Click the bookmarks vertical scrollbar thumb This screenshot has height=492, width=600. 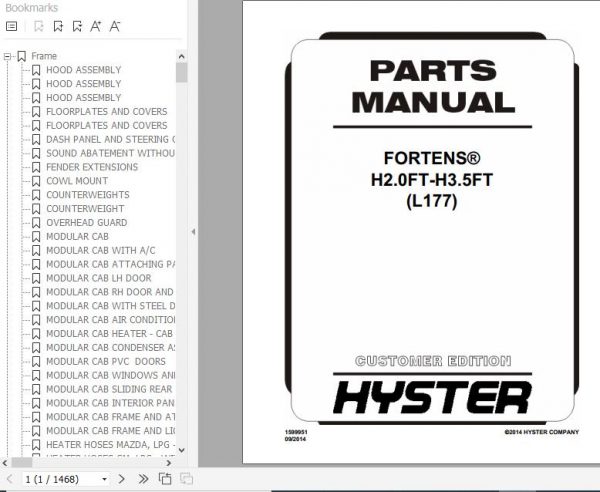pyautogui.click(x=181, y=73)
